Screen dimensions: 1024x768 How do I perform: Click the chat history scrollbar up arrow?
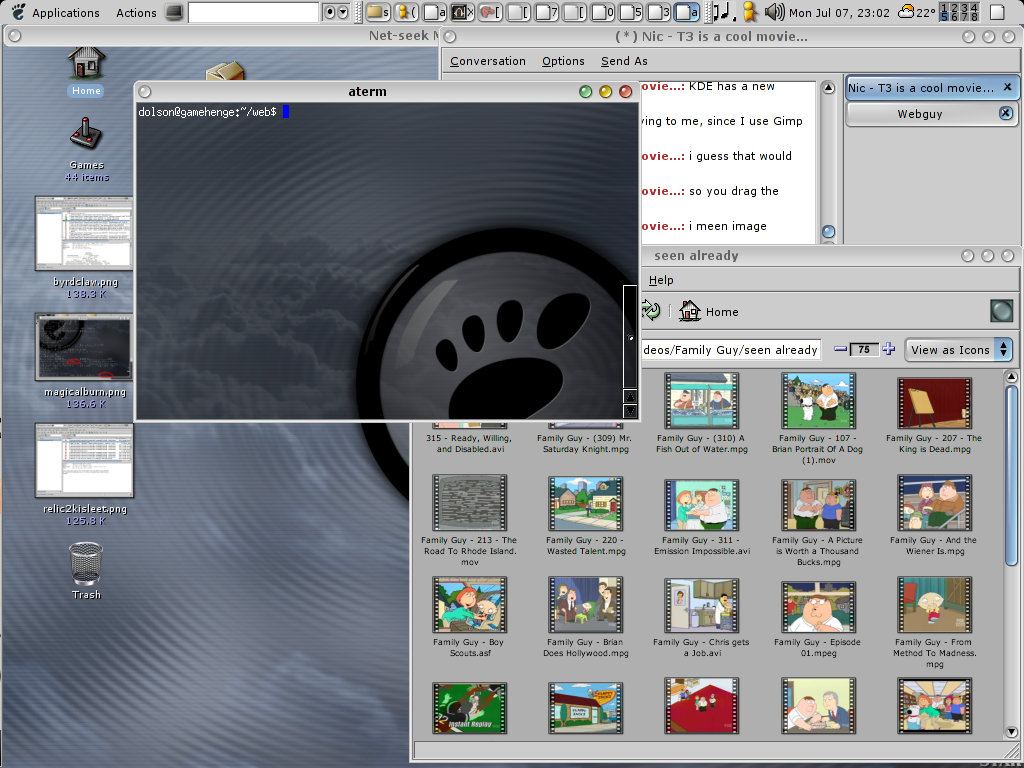tap(828, 88)
